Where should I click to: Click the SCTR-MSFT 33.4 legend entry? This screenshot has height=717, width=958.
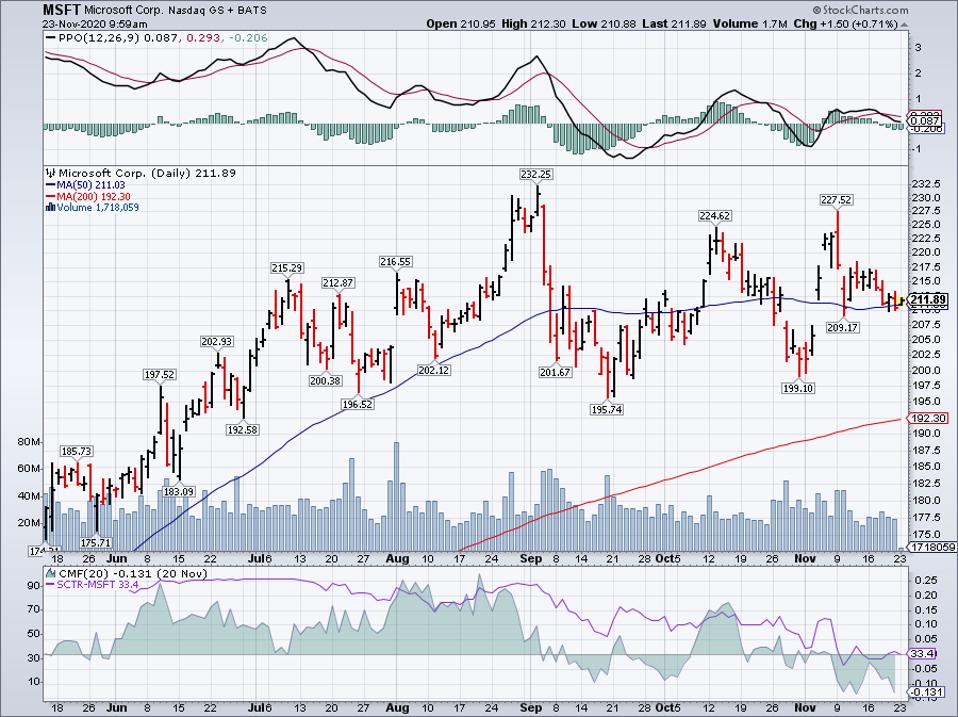pyautogui.click(x=93, y=584)
